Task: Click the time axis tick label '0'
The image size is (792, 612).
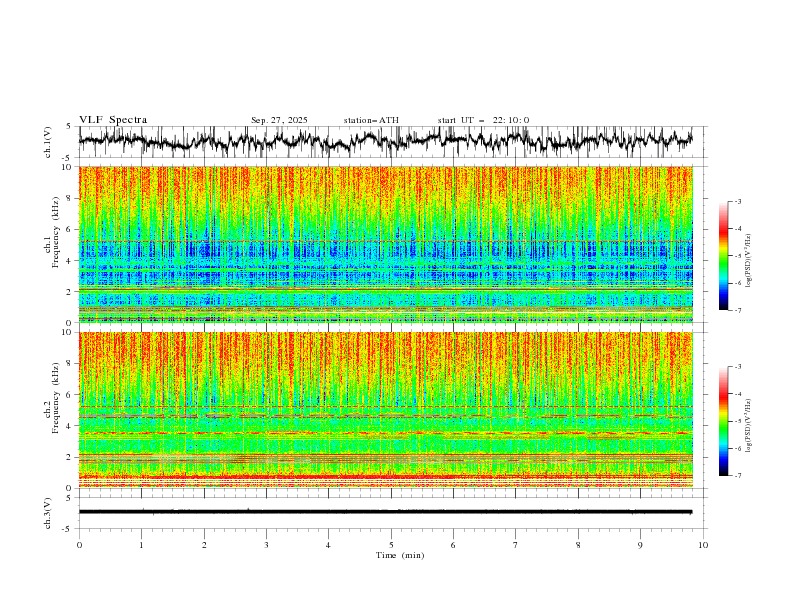Action: [79, 545]
